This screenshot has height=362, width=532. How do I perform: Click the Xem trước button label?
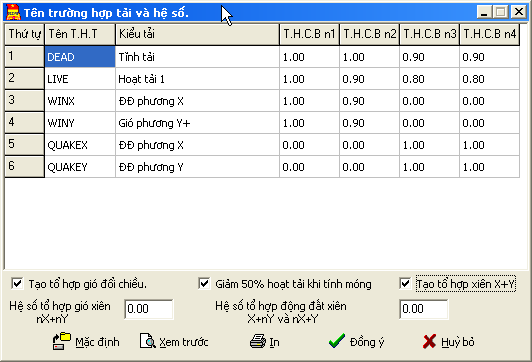click(184, 342)
